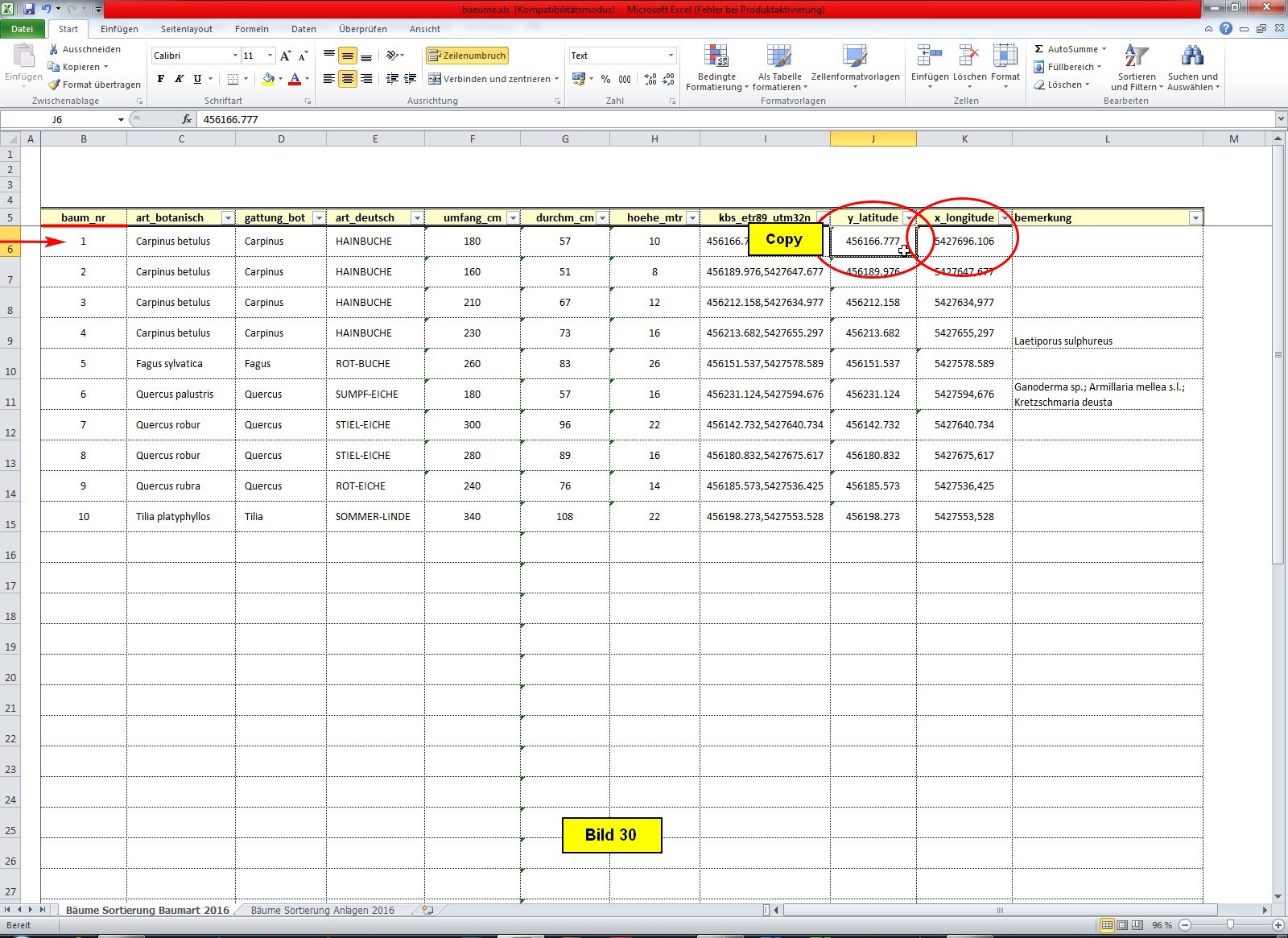The image size is (1288, 938).
Task: Click the Ausschneiden (cut) scissors icon
Action: click(54, 49)
